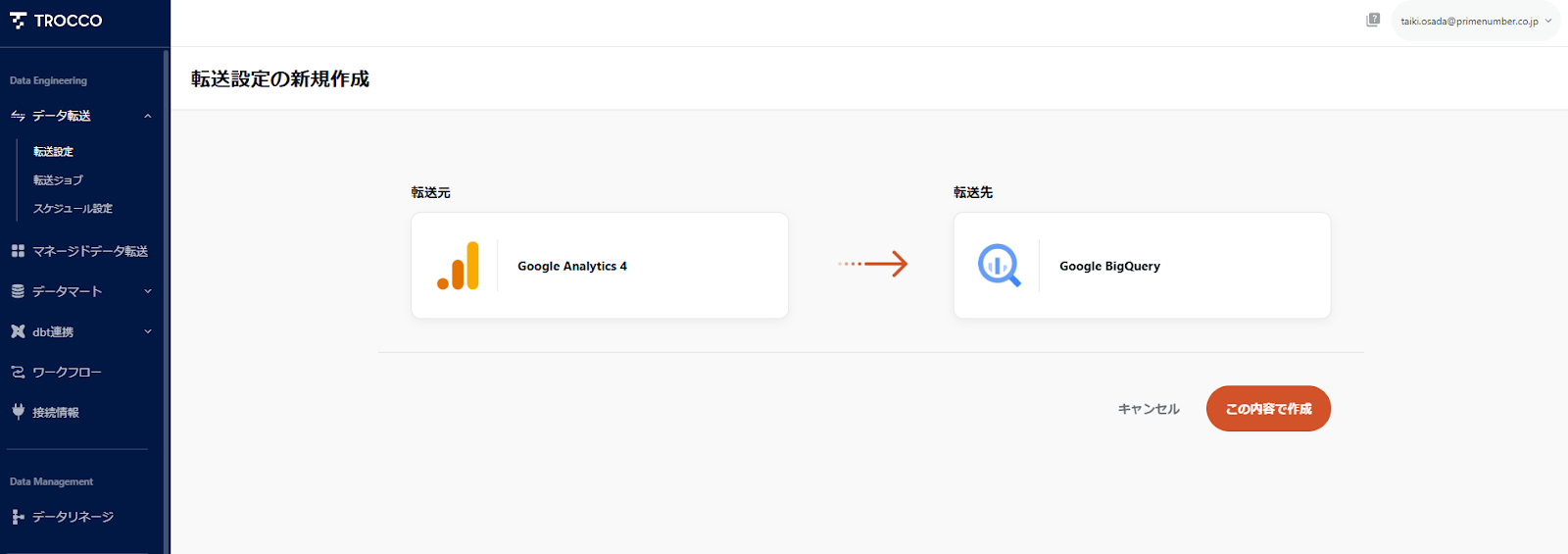Click the ワークフロー icon
Screen dimensions: 1568x554
[x=18, y=372]
